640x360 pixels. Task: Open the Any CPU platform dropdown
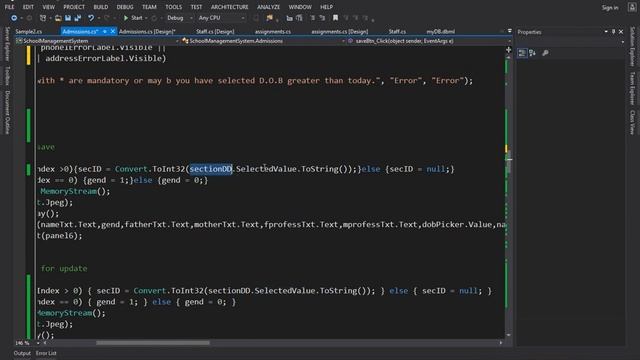221,18
